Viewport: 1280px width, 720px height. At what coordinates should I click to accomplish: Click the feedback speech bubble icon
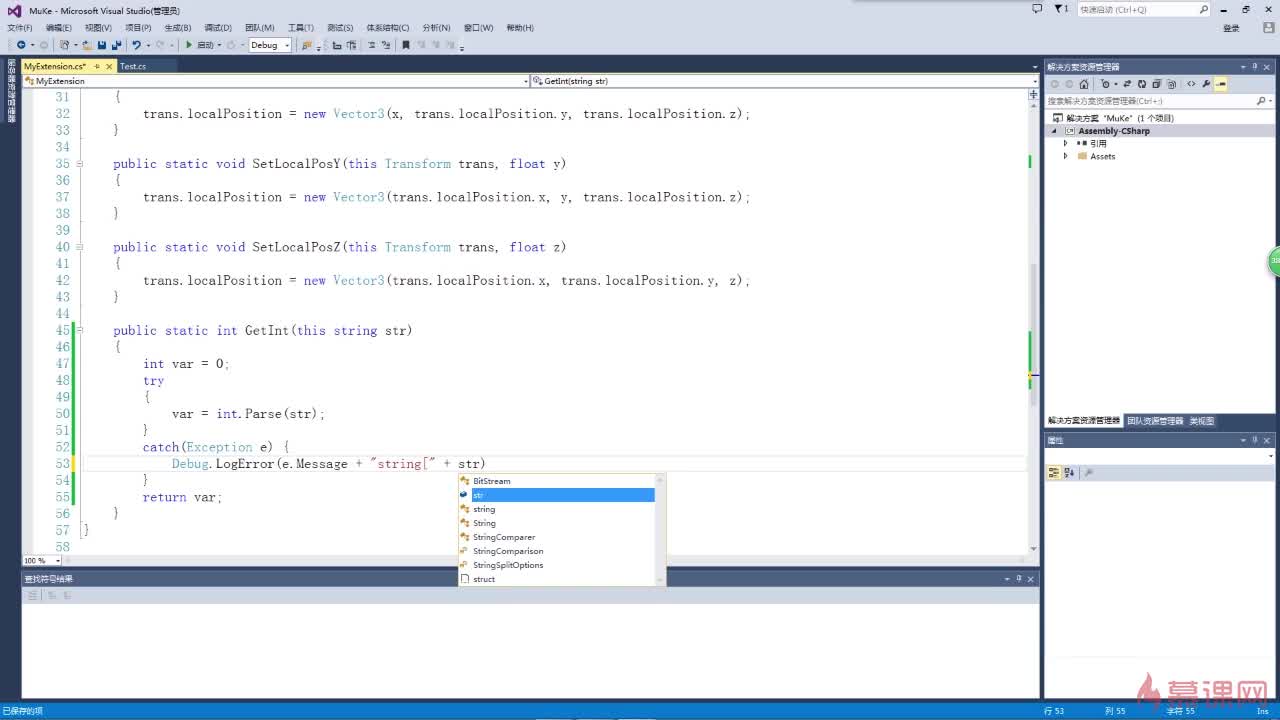point(1037,9)
